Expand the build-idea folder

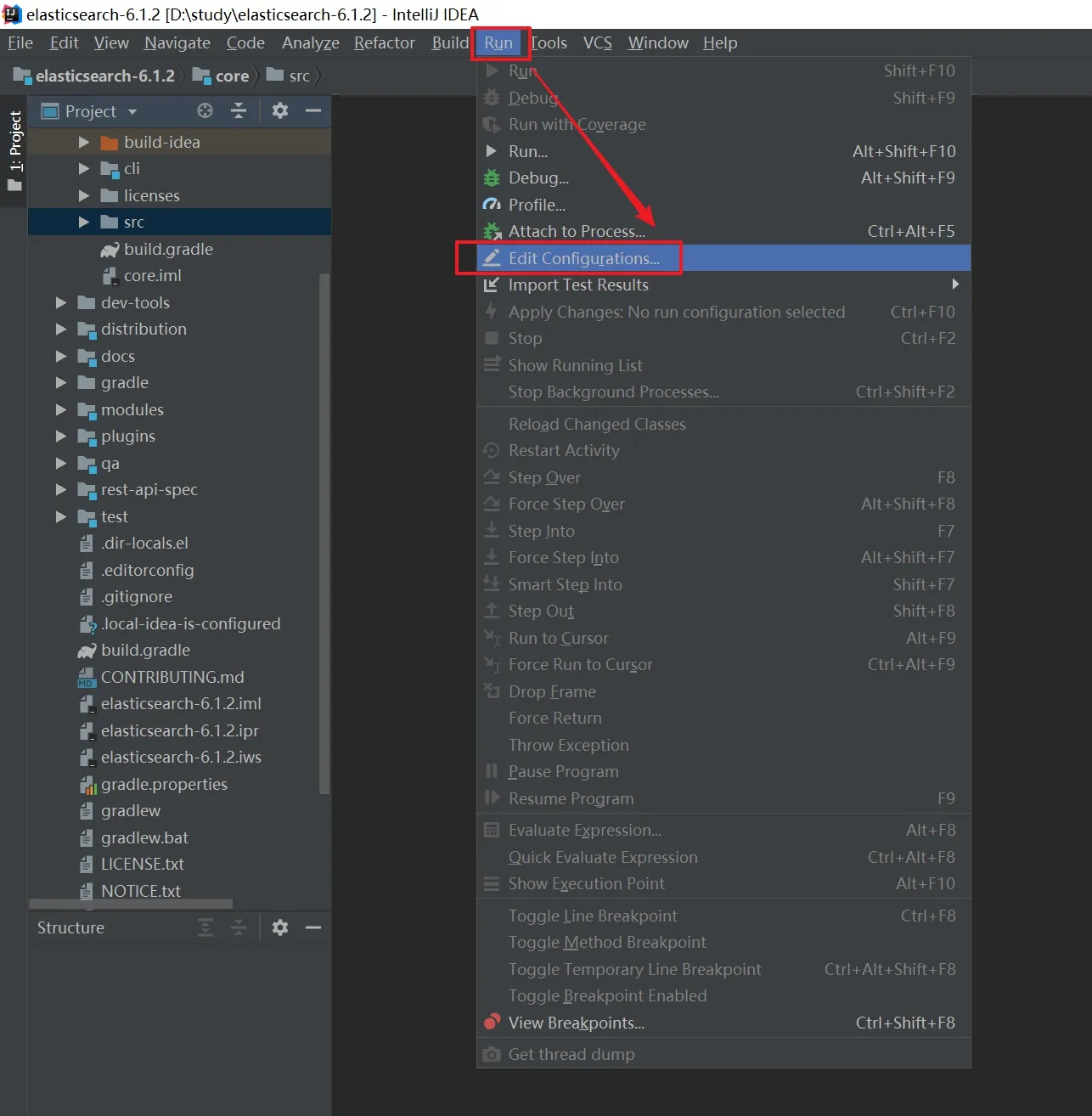click(x=83, y=142)
